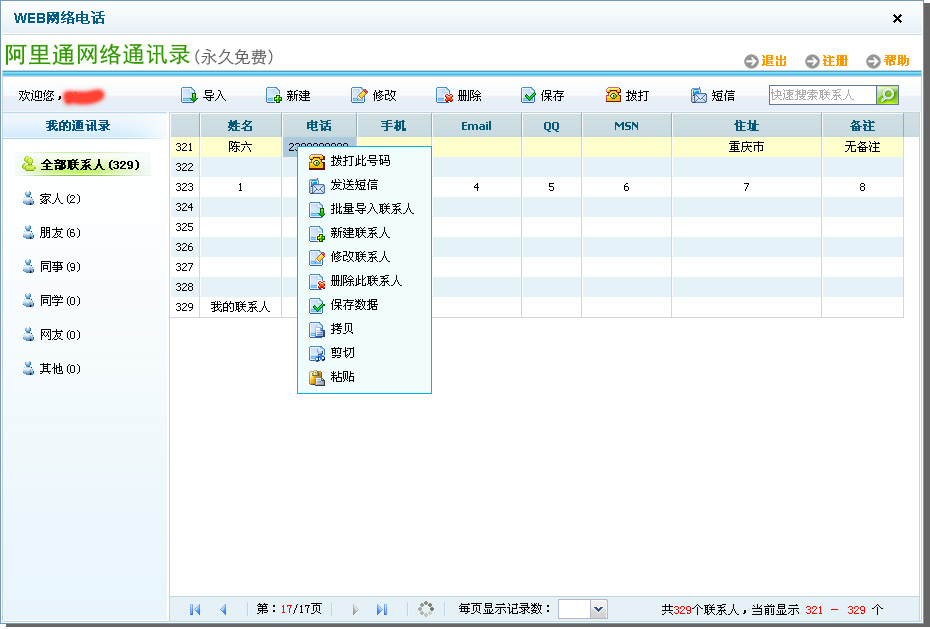930x629 pixels.
Task: Click the Email column header
Action: [476, 126]
